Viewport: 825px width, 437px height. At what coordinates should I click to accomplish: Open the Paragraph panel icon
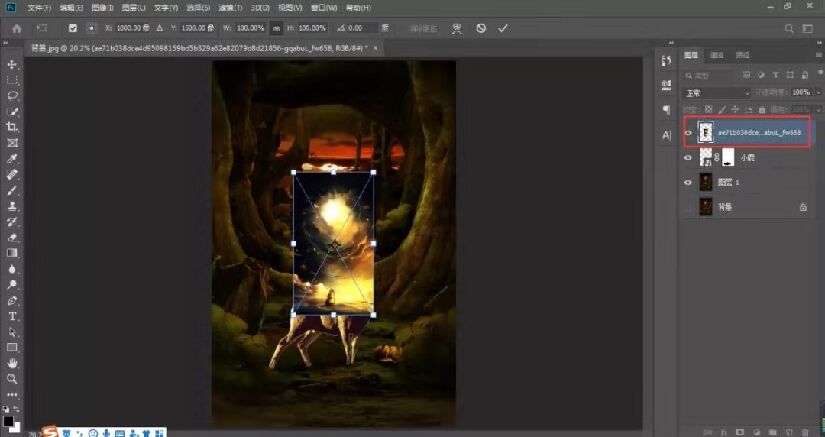(667, 110)
